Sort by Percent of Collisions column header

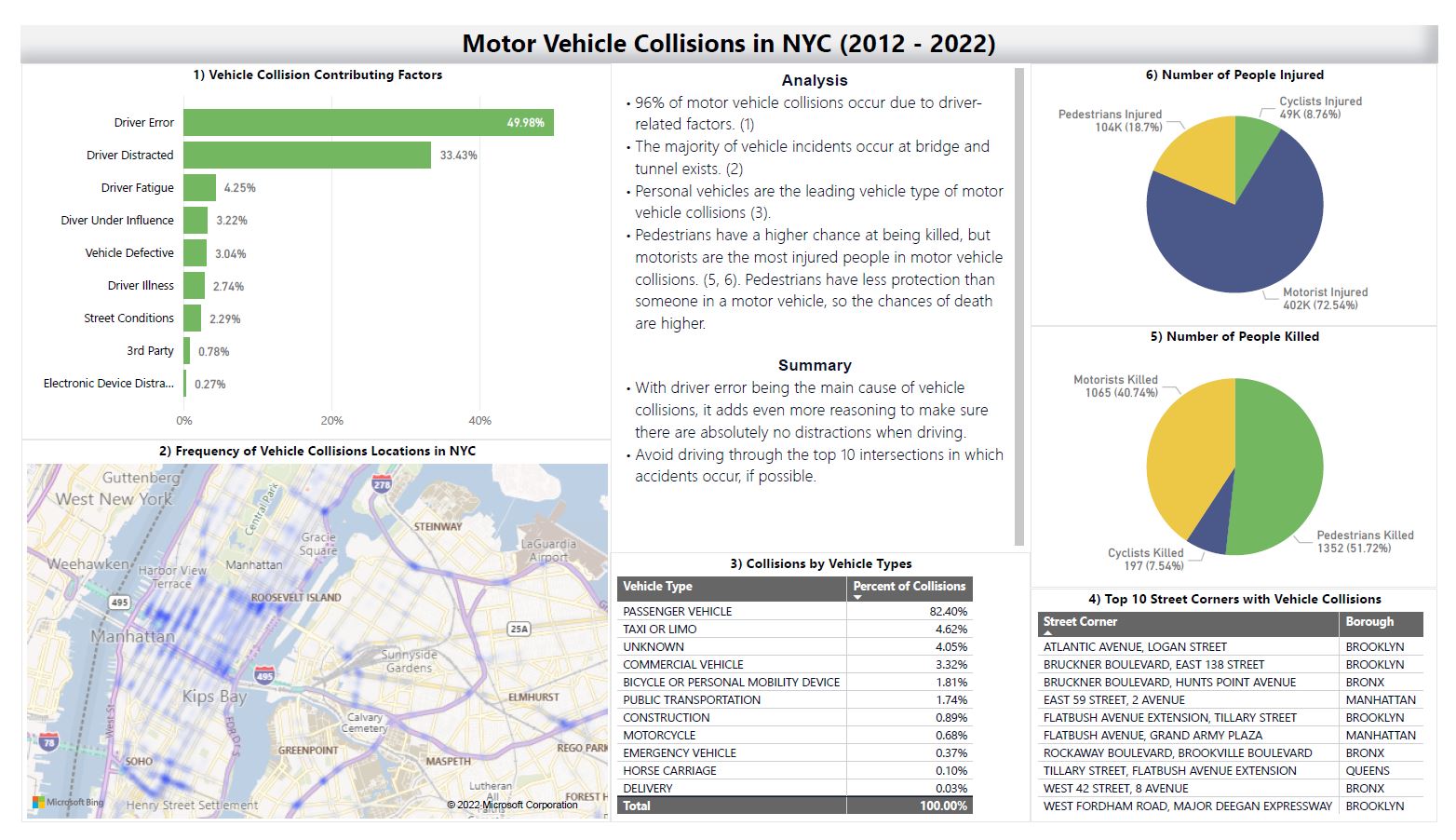[x=909, y=587]
